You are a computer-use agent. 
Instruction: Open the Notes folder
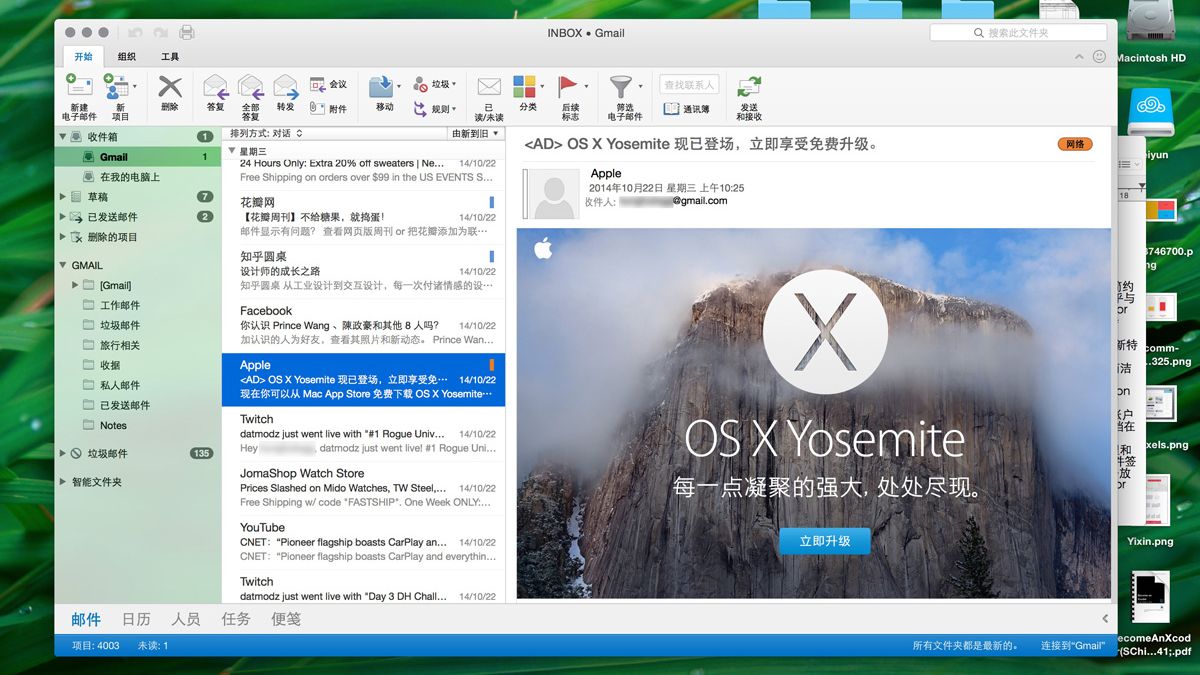(137, 425)
